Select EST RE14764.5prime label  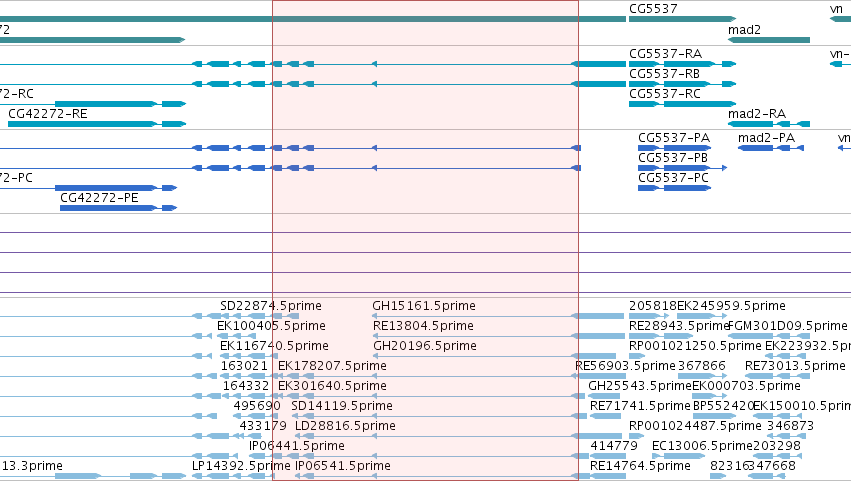point(640,467)
